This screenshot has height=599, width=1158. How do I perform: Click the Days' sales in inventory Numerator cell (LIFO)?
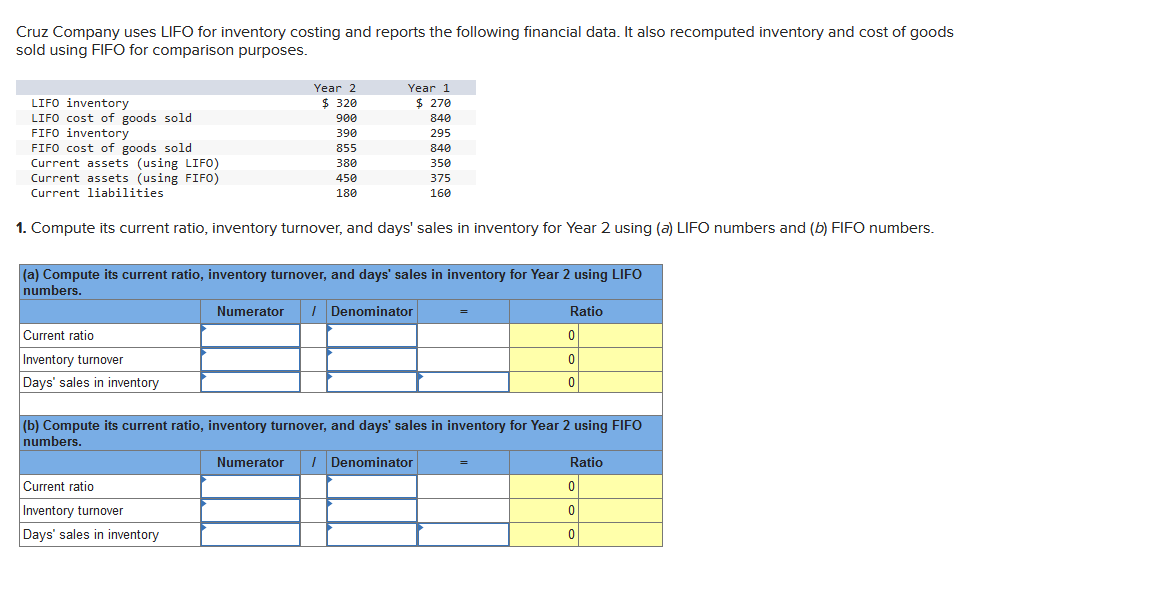(249, 381)
